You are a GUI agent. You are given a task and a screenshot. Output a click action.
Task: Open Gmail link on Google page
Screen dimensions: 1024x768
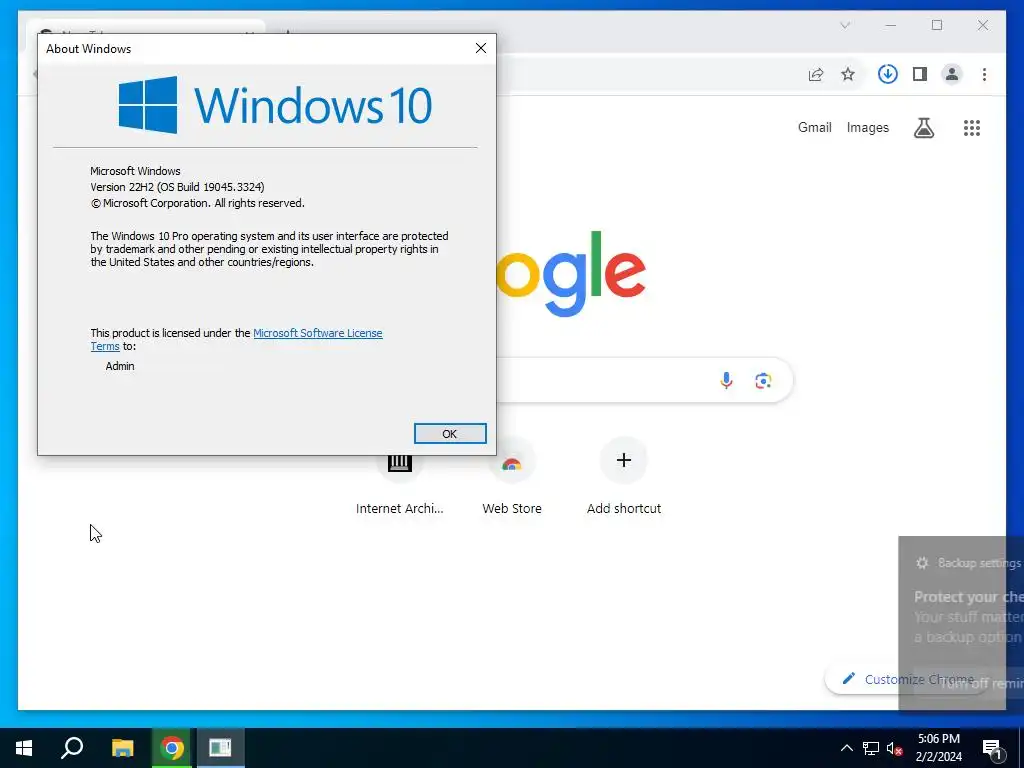(814, 127)
